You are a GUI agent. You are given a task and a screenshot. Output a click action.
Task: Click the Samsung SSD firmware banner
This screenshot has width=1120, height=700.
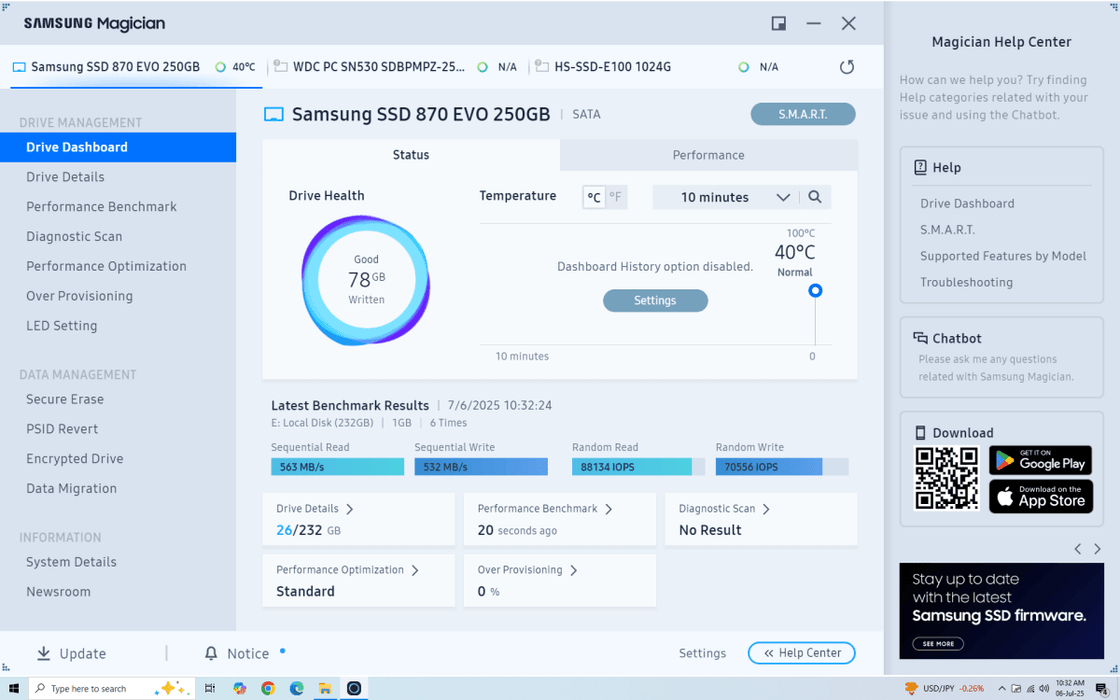click(x=1001, y=610)
